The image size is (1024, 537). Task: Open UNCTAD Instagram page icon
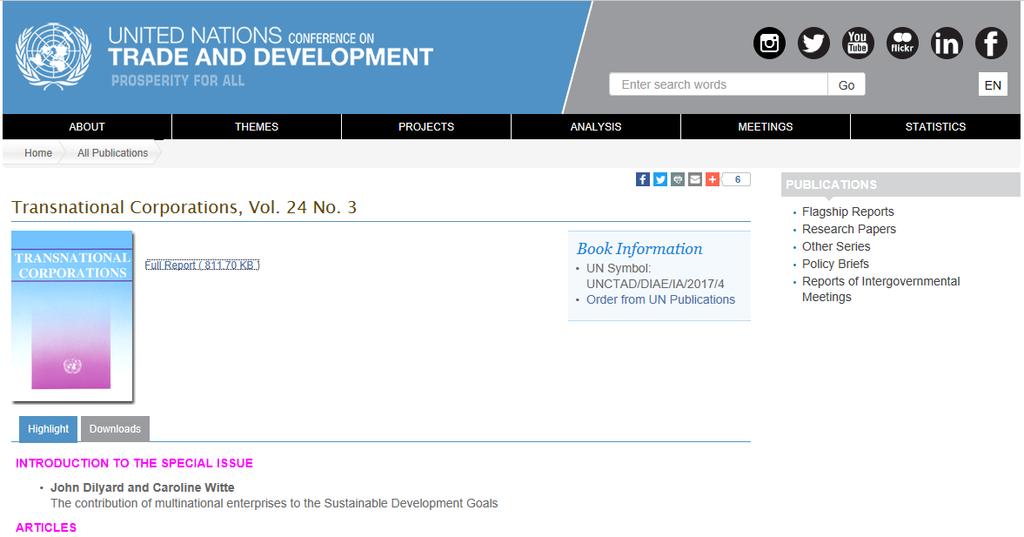click(x=769, y=43)
